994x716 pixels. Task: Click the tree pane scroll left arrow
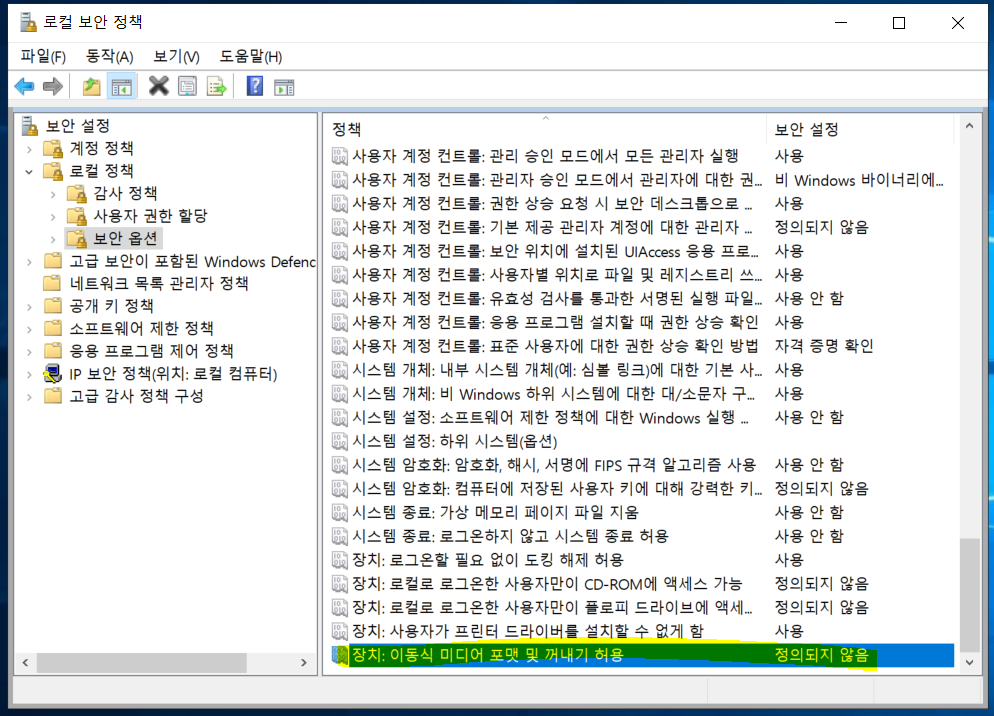pos(25,663)
